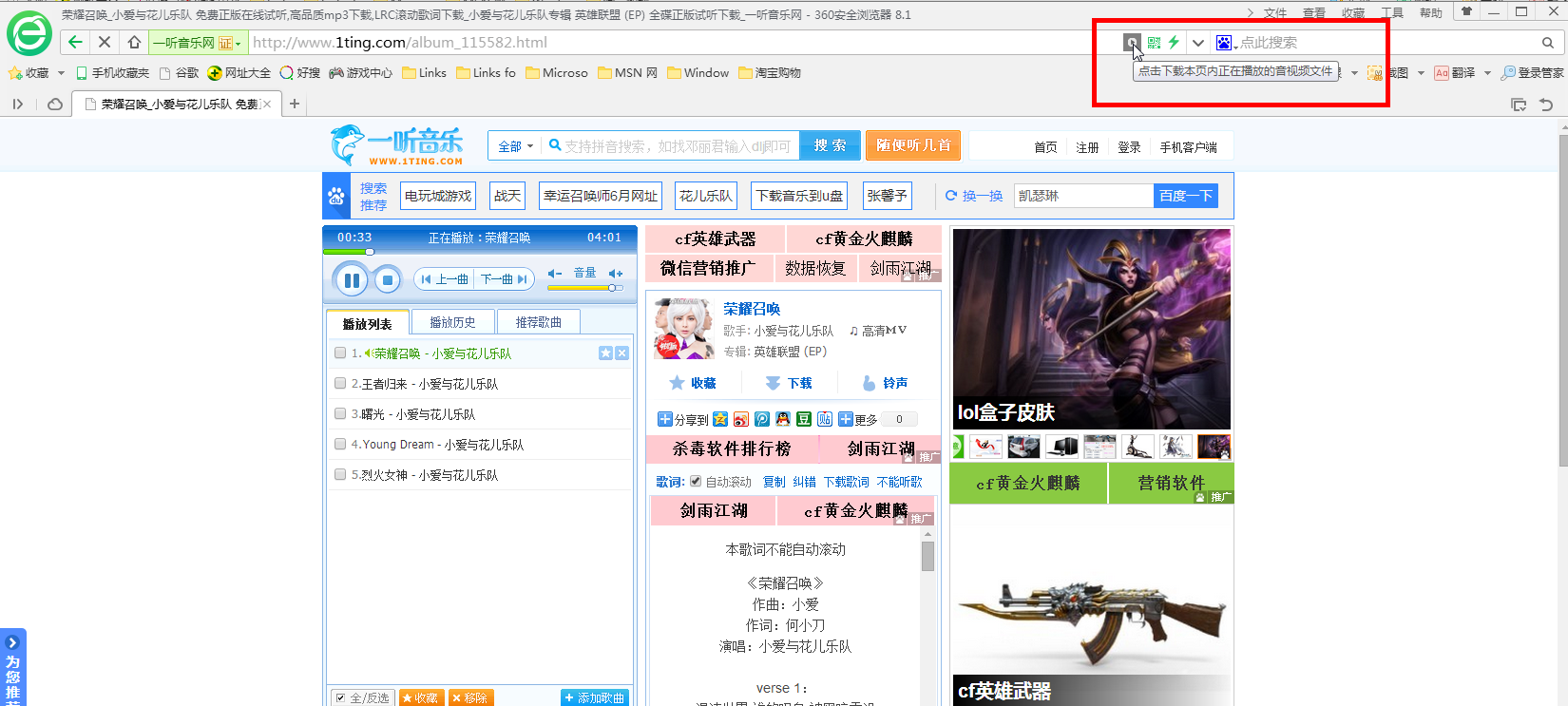Share to Douban green icon

coord(804,419)
